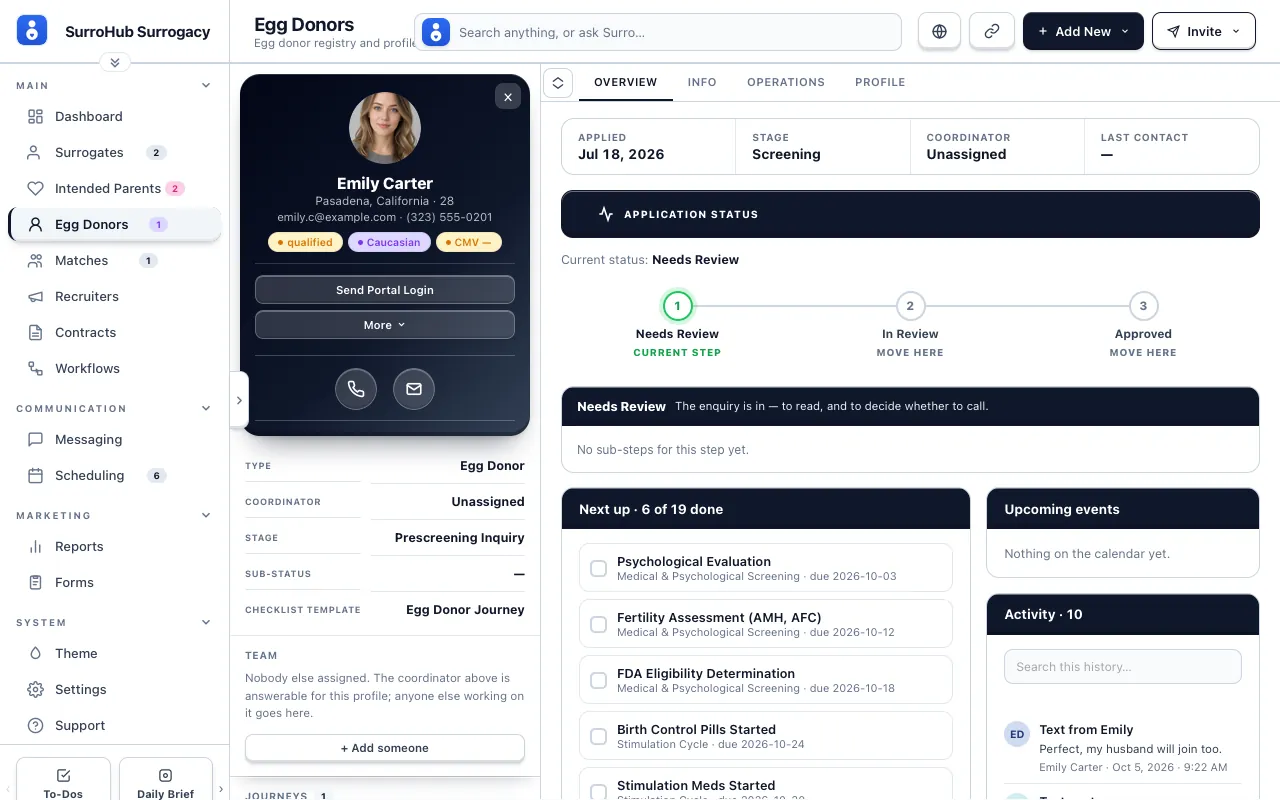Switch to the Profile tab
The image size is (1280, 800).
point(880,82)
